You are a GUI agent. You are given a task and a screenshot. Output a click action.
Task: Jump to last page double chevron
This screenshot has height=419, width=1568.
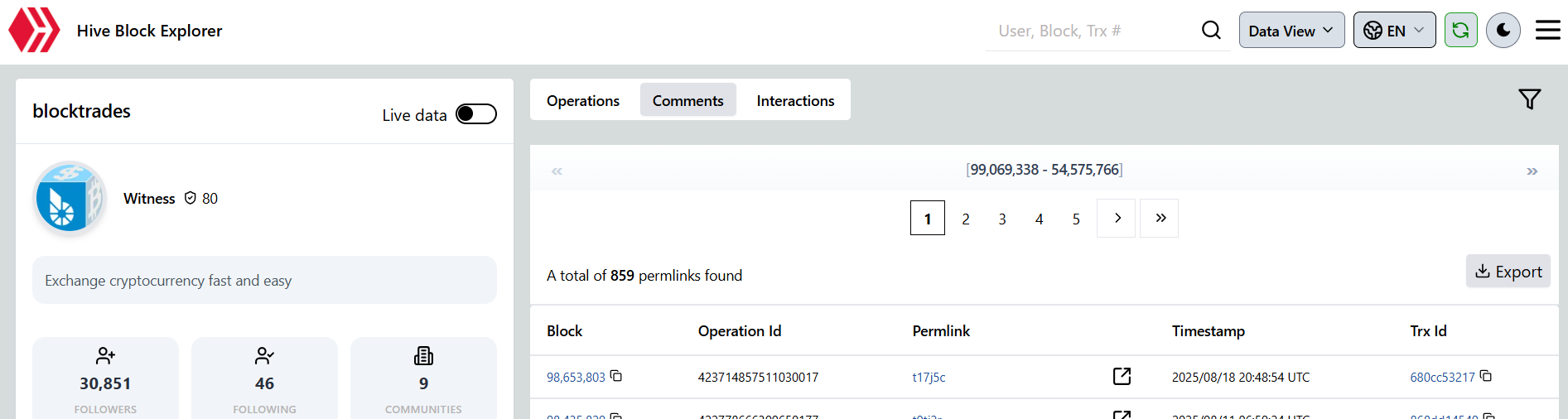point(1160,219)
